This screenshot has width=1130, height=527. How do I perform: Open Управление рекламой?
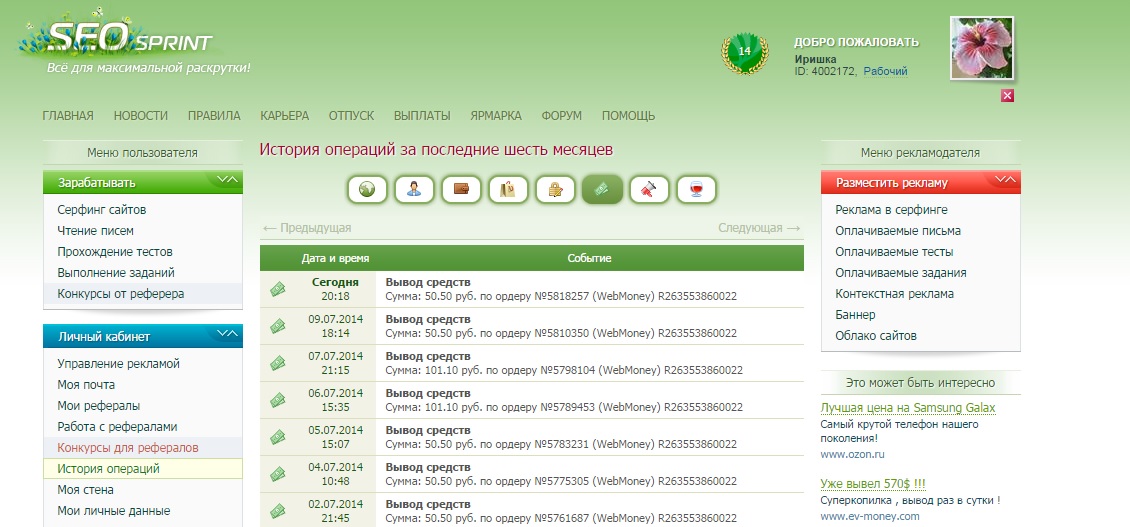[118, 363]
